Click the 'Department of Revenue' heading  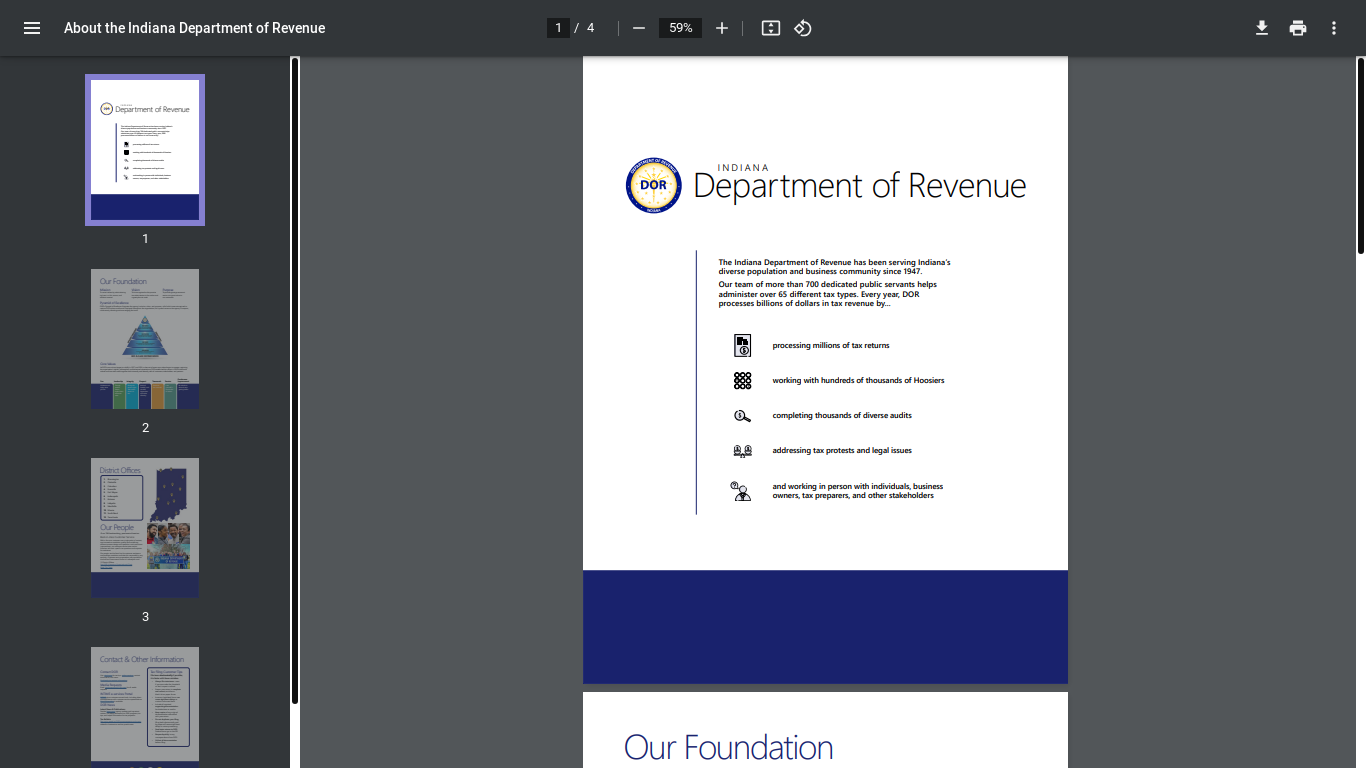click(860, 187)
